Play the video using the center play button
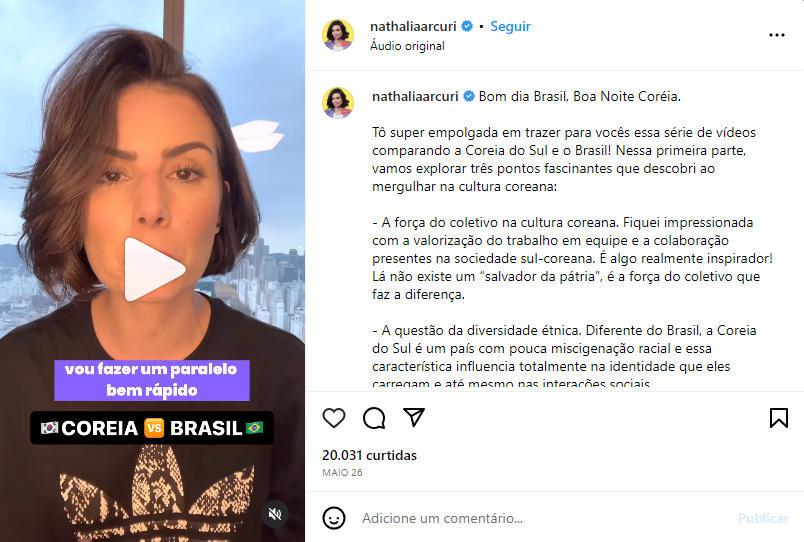804x542 pixels. (x=154, y=269)
